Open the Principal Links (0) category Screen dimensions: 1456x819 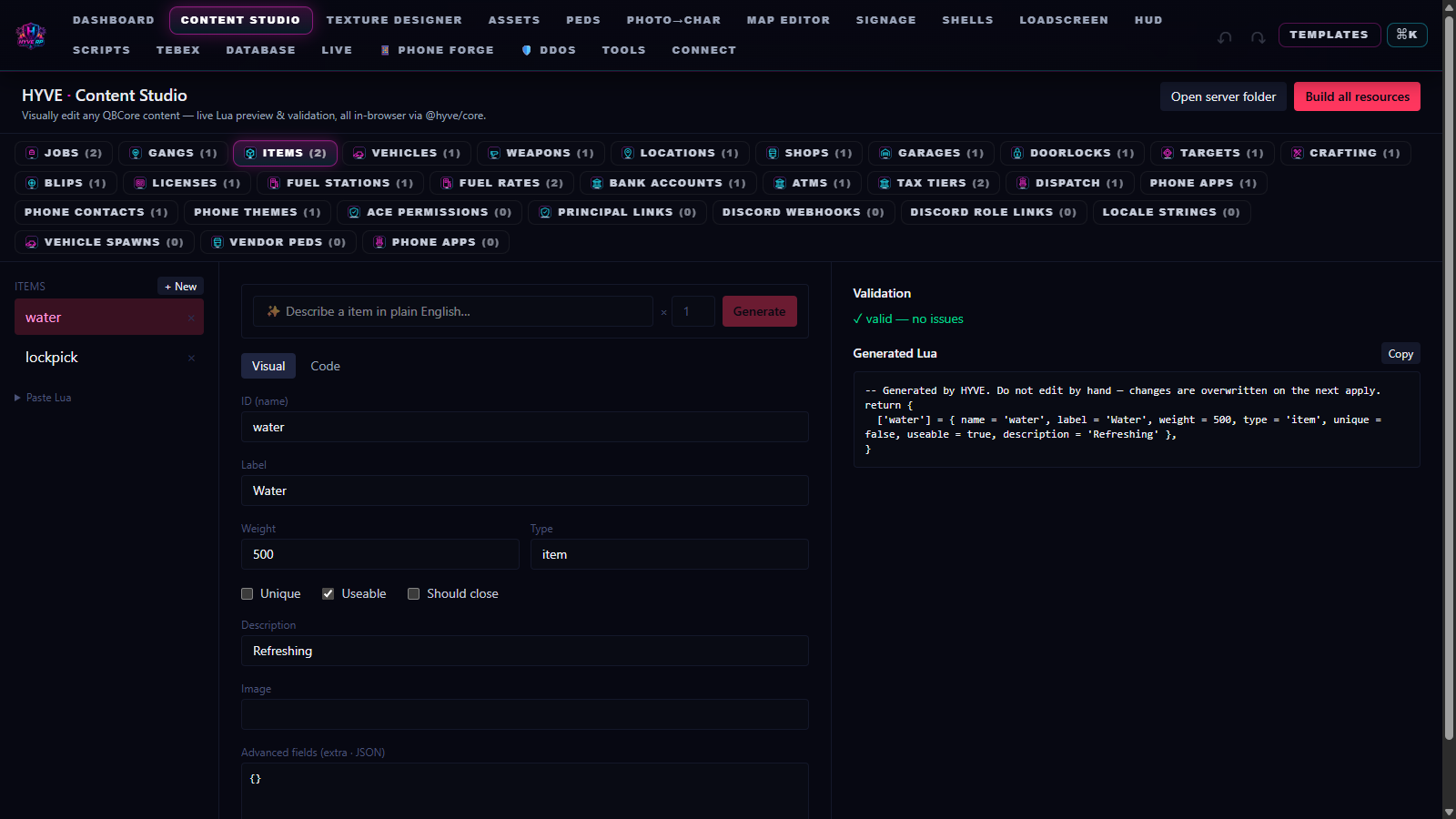(617, 212)
